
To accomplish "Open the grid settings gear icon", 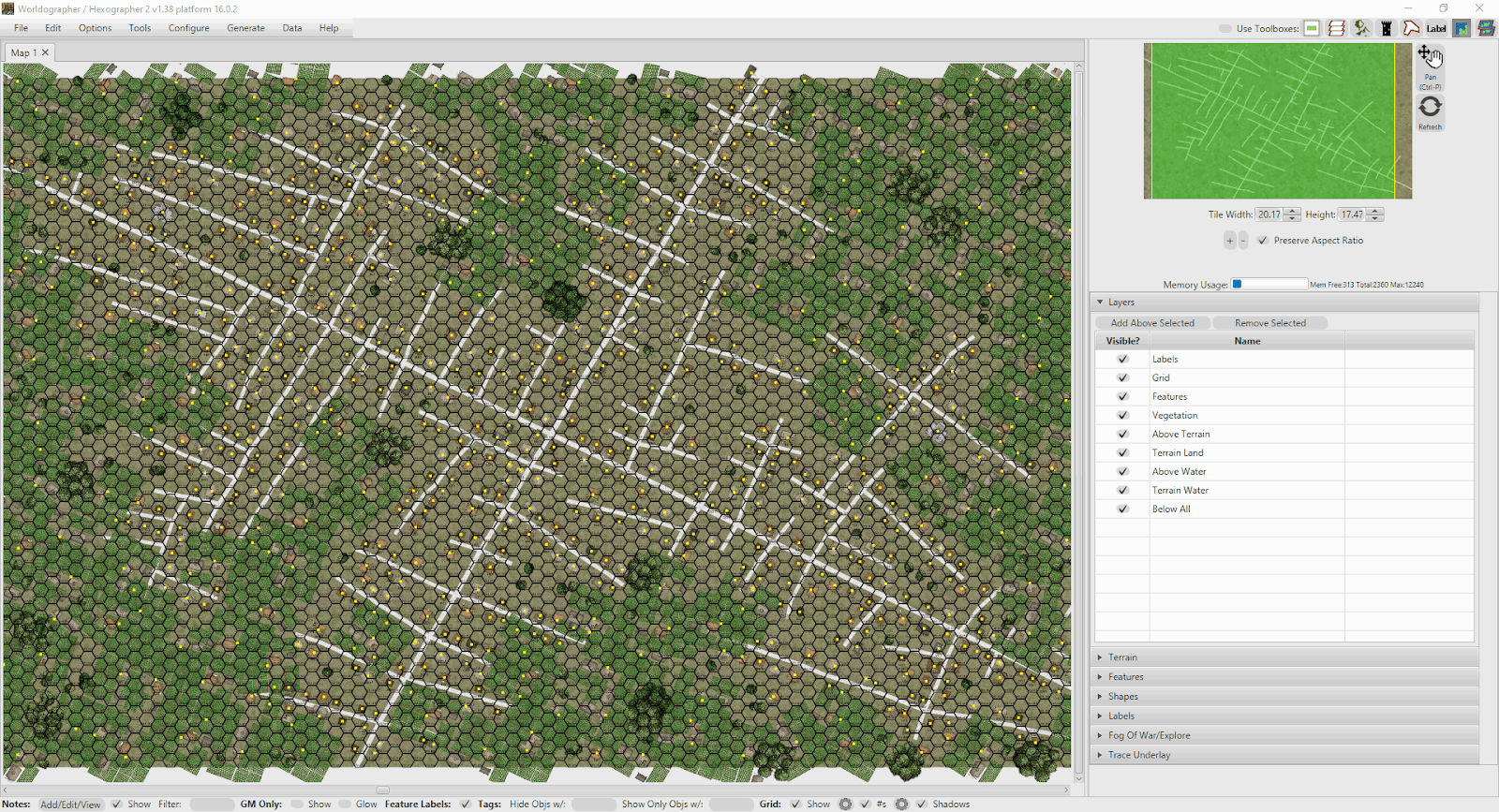I will click(845, 804).
